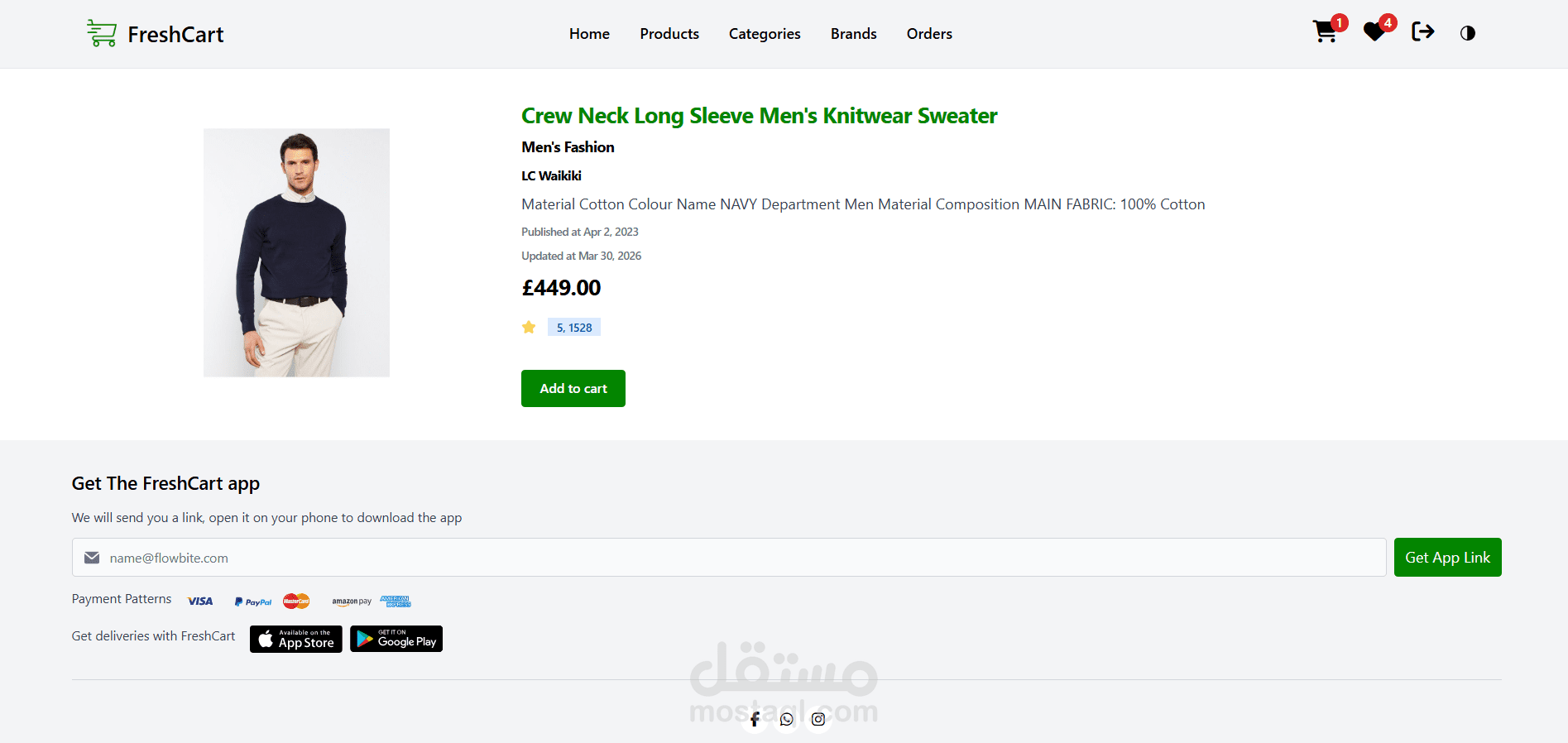Click the Google Play download badge
Image resolution: width=1568 pixels, height=743 pixels.
(396, 639)
